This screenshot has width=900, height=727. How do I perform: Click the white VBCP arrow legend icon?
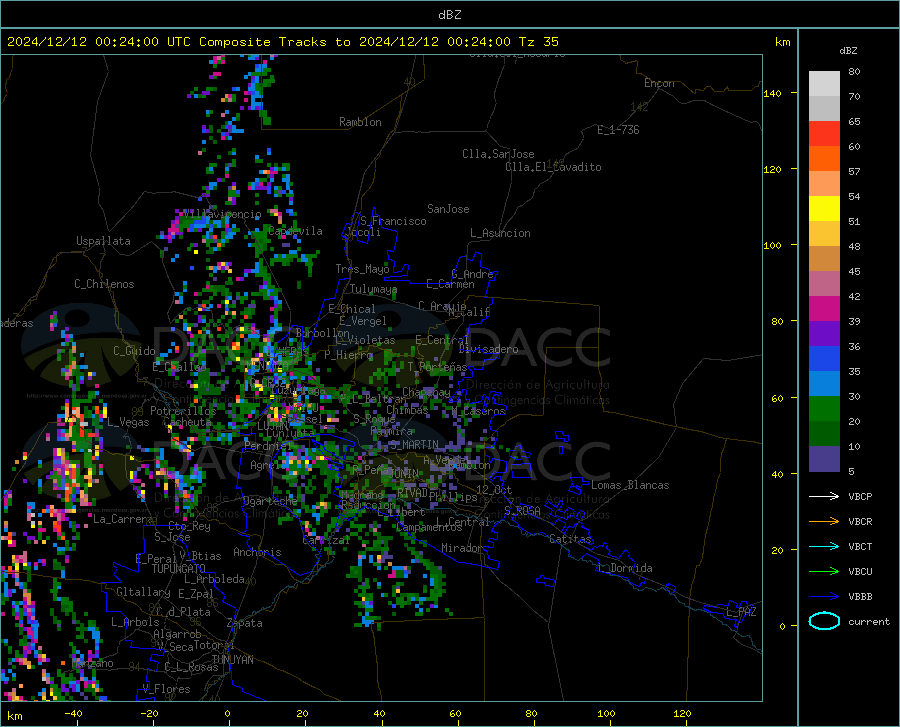(x=824, y=496)
